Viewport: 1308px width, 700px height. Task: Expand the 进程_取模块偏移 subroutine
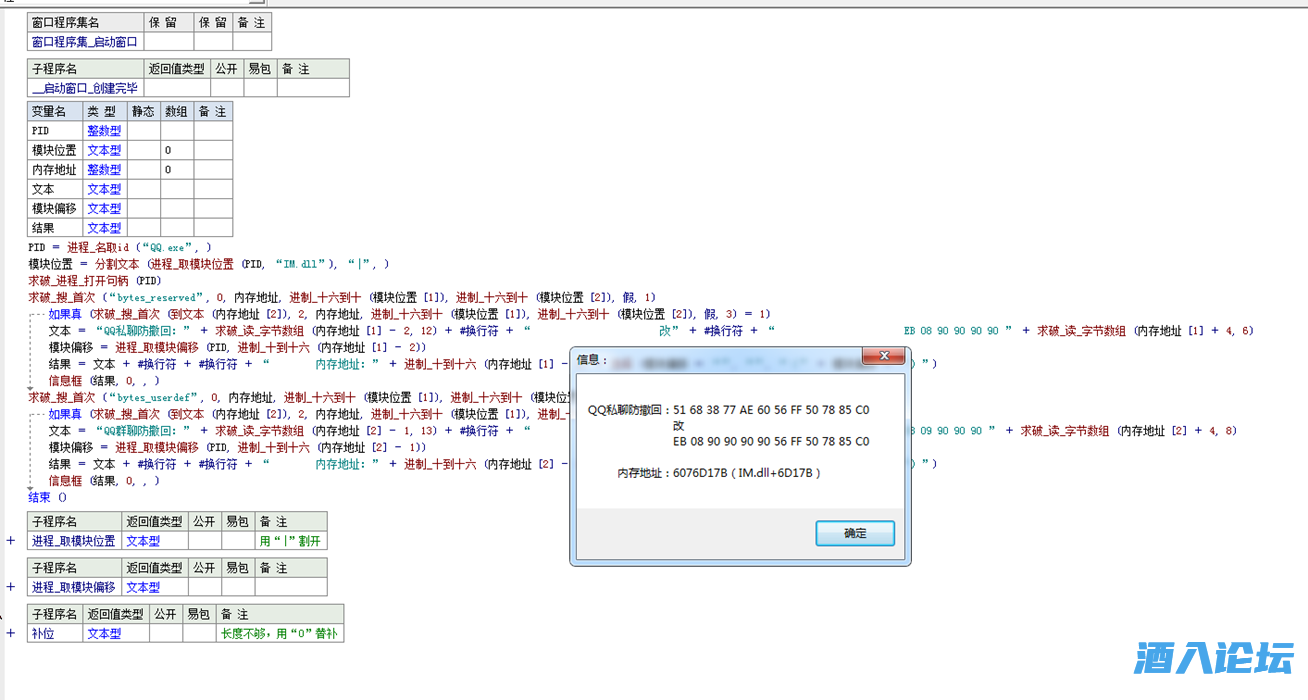[11, 587]
